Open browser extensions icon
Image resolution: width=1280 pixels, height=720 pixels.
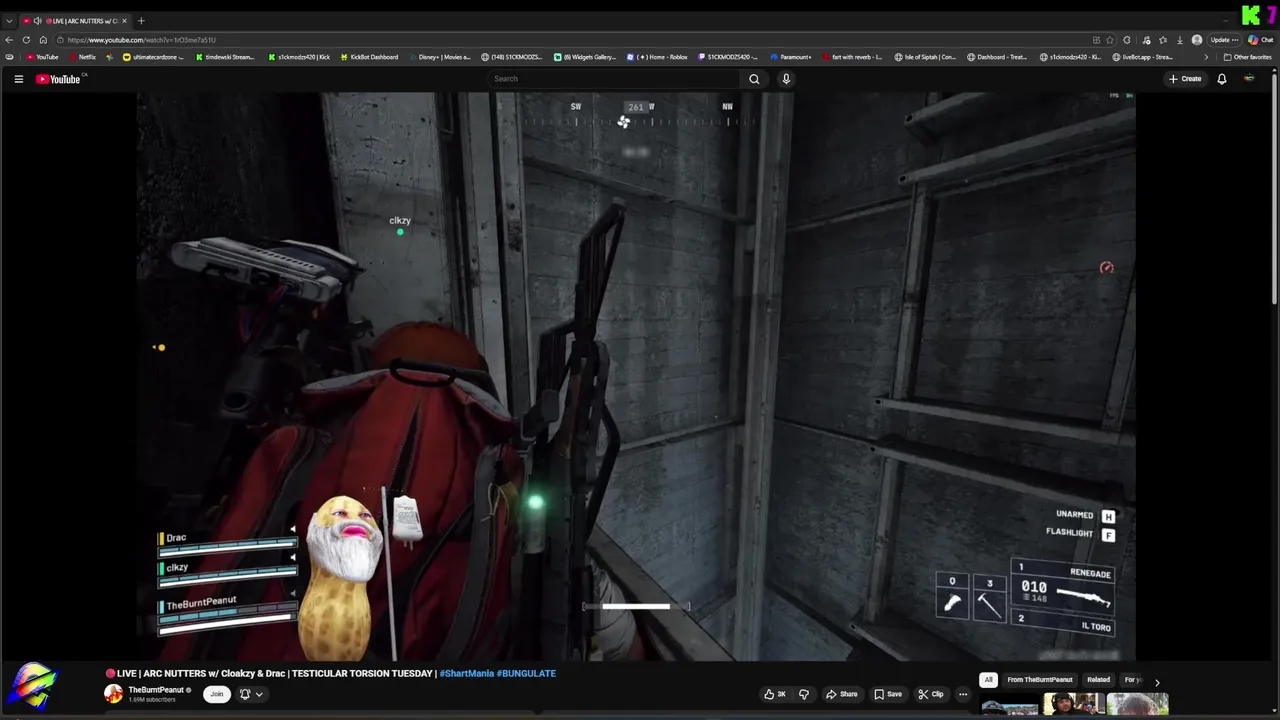(x=1127, y=40)
